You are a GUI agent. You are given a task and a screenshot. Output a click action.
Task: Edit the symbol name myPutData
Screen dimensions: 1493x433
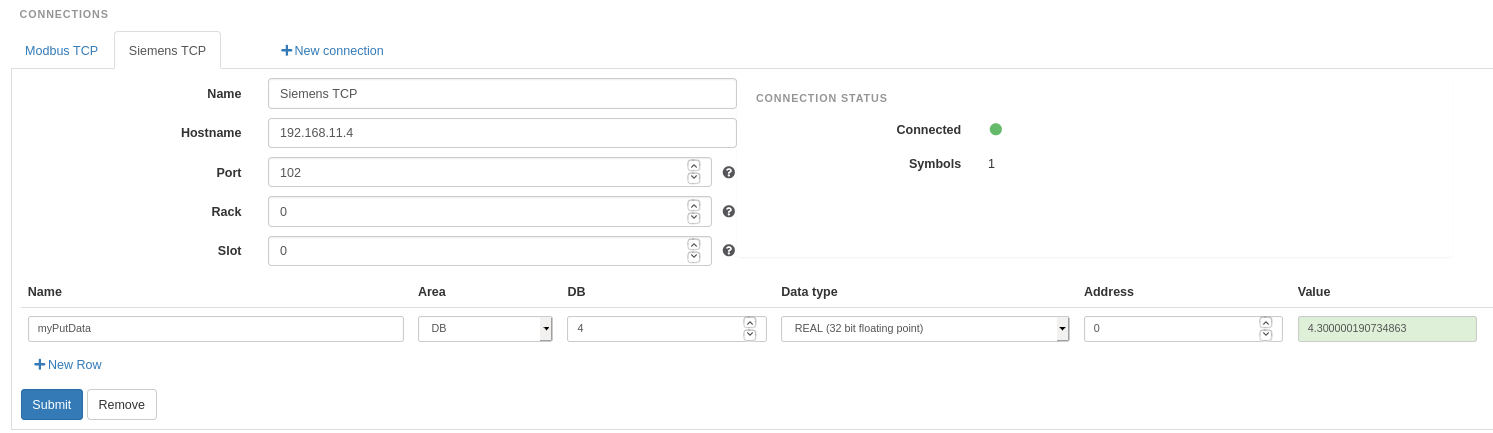click(x=216, y=329)
